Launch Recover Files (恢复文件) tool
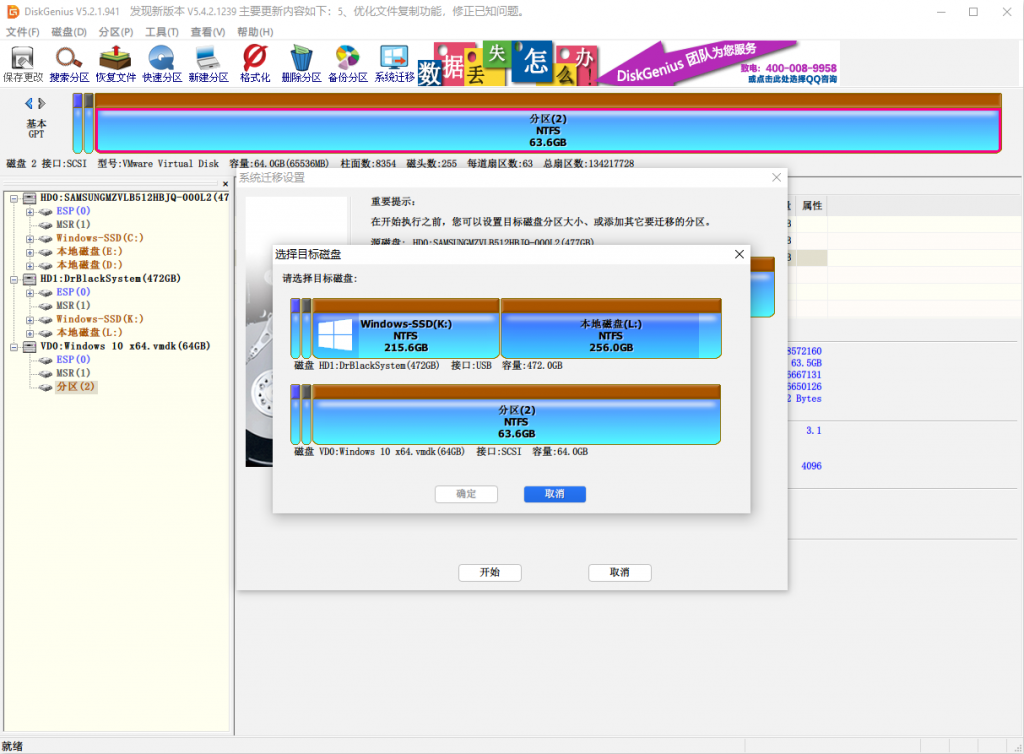 (x=116, y=63)
